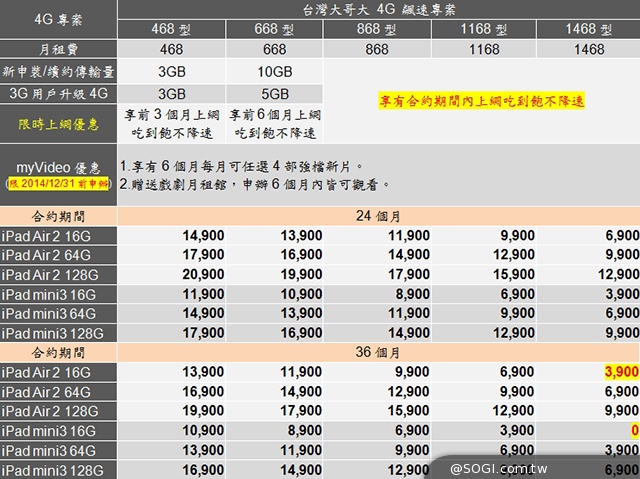Viewport: 640px width, 479px height.
Task: Click the 10GB data allowance cell
Action: 275,72
